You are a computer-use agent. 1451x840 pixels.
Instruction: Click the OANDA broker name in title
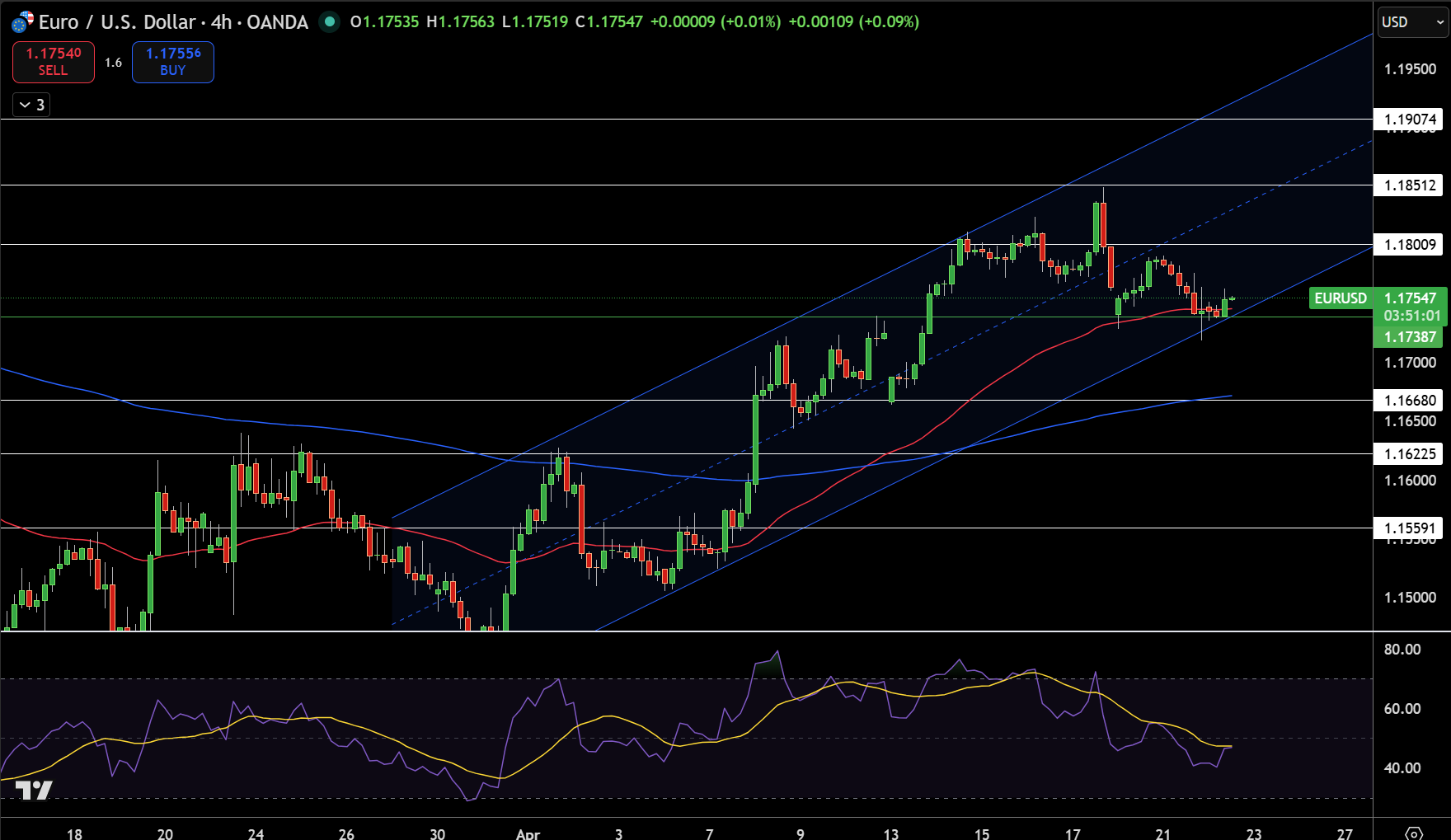[x=277, y=22]
